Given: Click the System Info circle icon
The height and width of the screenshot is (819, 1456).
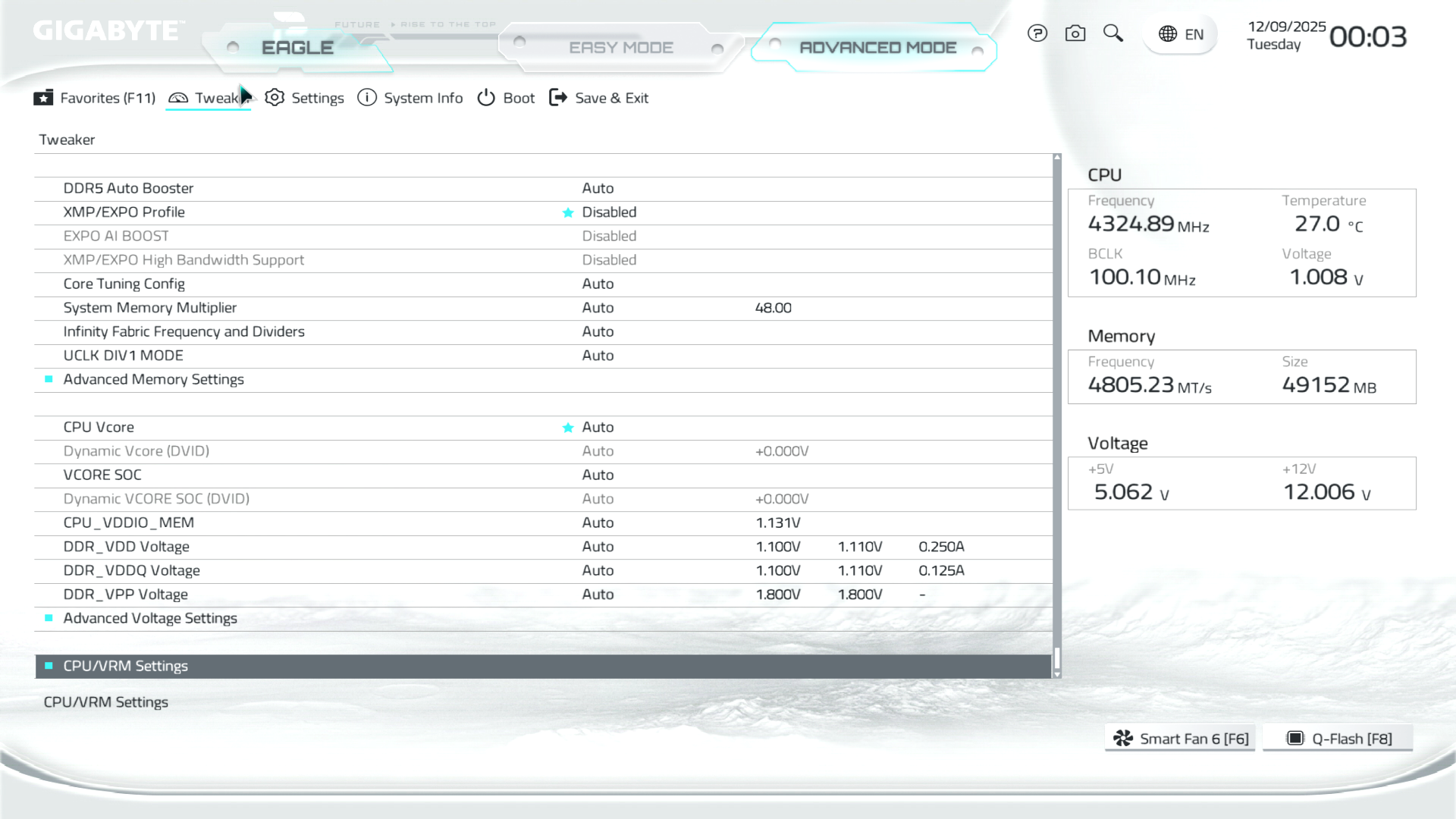Looking at the screenshot, I should click(367, 98).
